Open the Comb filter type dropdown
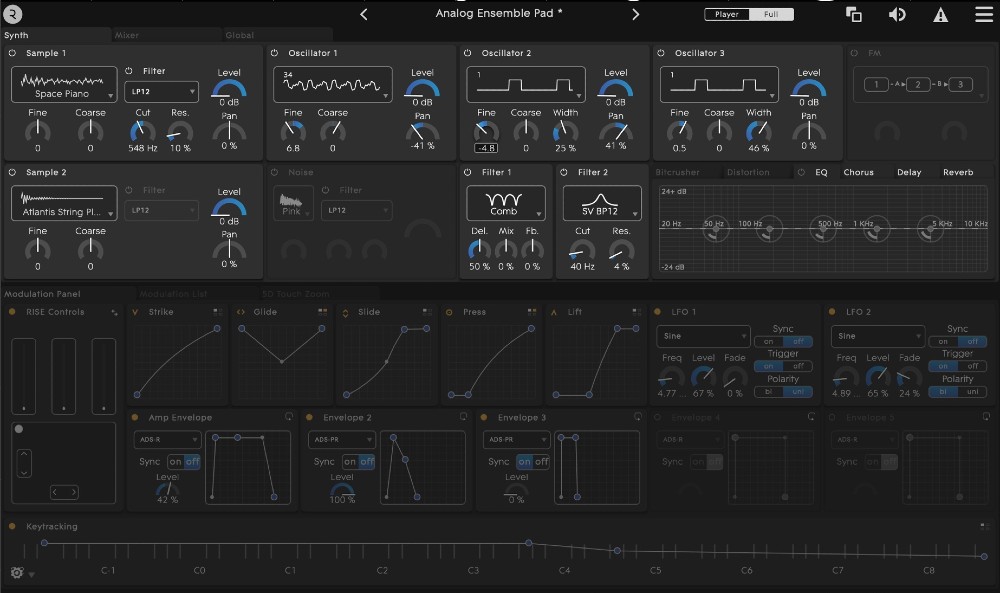This screenshot has width=1000, height=593. pyautogui.click(x=505, y=204)
